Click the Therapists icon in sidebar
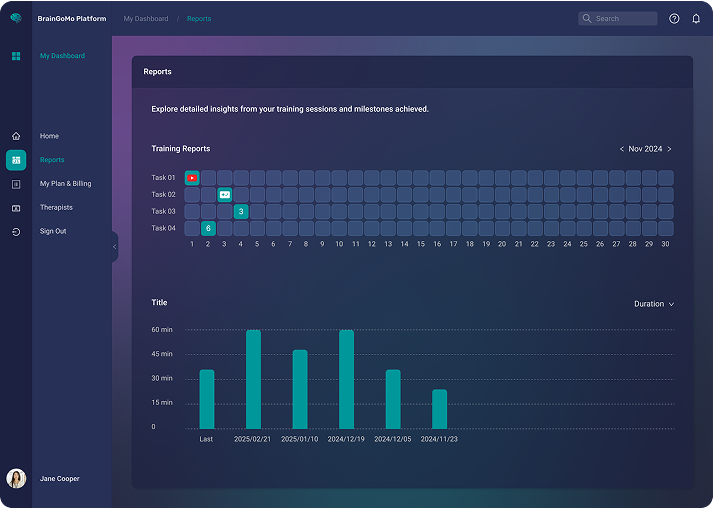The height and width of the screenshot is (508, 713). (x=16, y=208)
